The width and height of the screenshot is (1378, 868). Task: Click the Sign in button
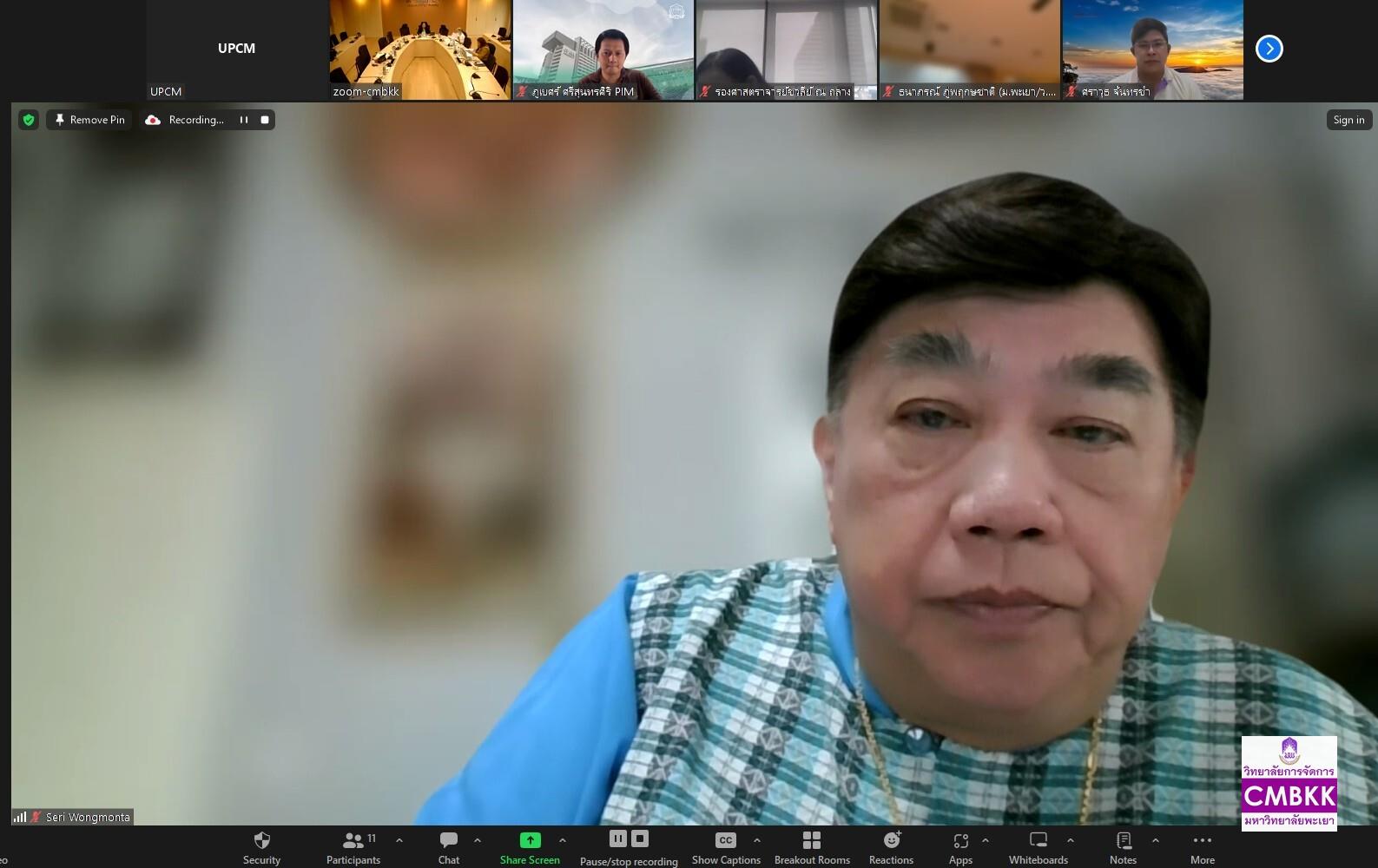click(x=1348, y=120)
